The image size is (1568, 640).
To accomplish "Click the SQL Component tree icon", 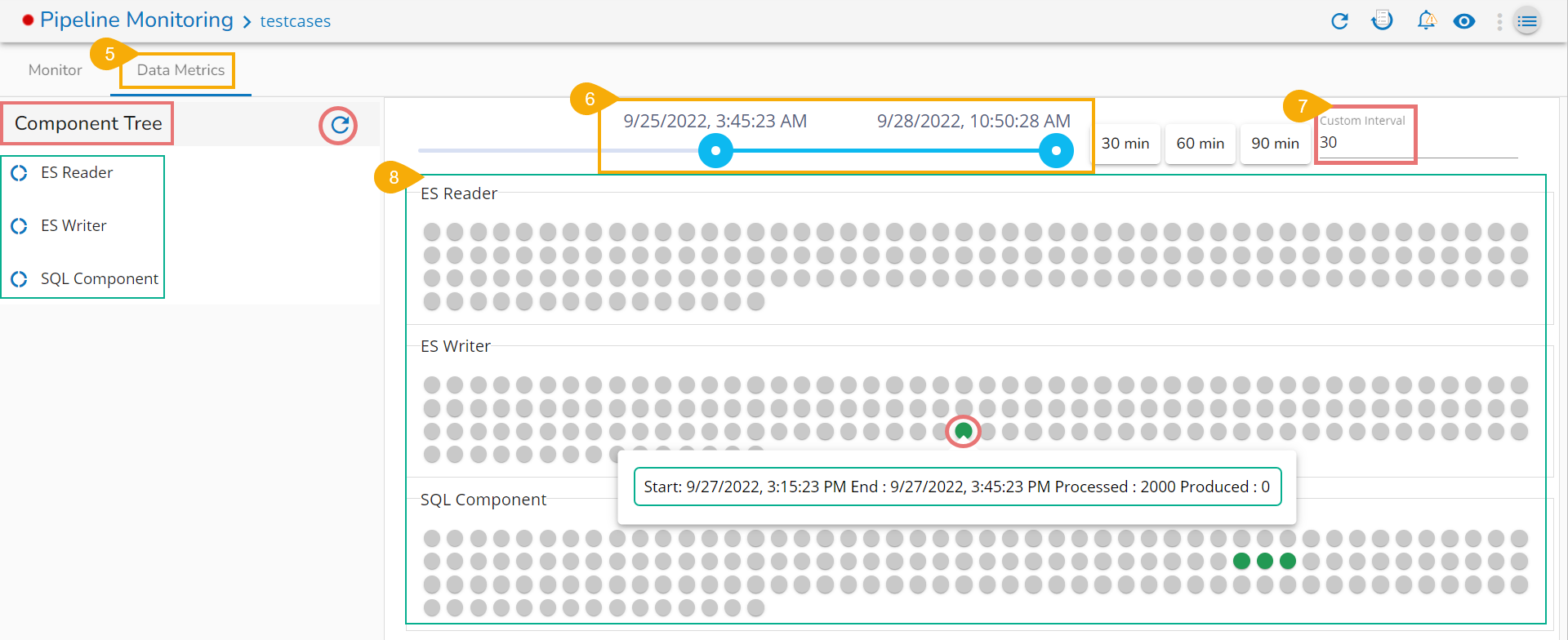I will click(x=20, y=279).
